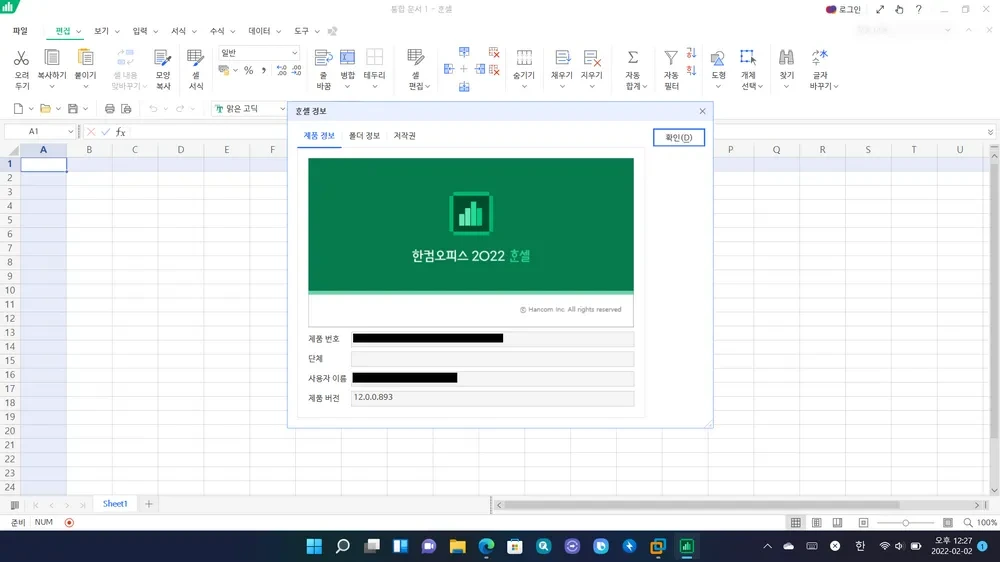Click the Cell Edit (셀 편집) icon
1000x562 pixels.
416,57
